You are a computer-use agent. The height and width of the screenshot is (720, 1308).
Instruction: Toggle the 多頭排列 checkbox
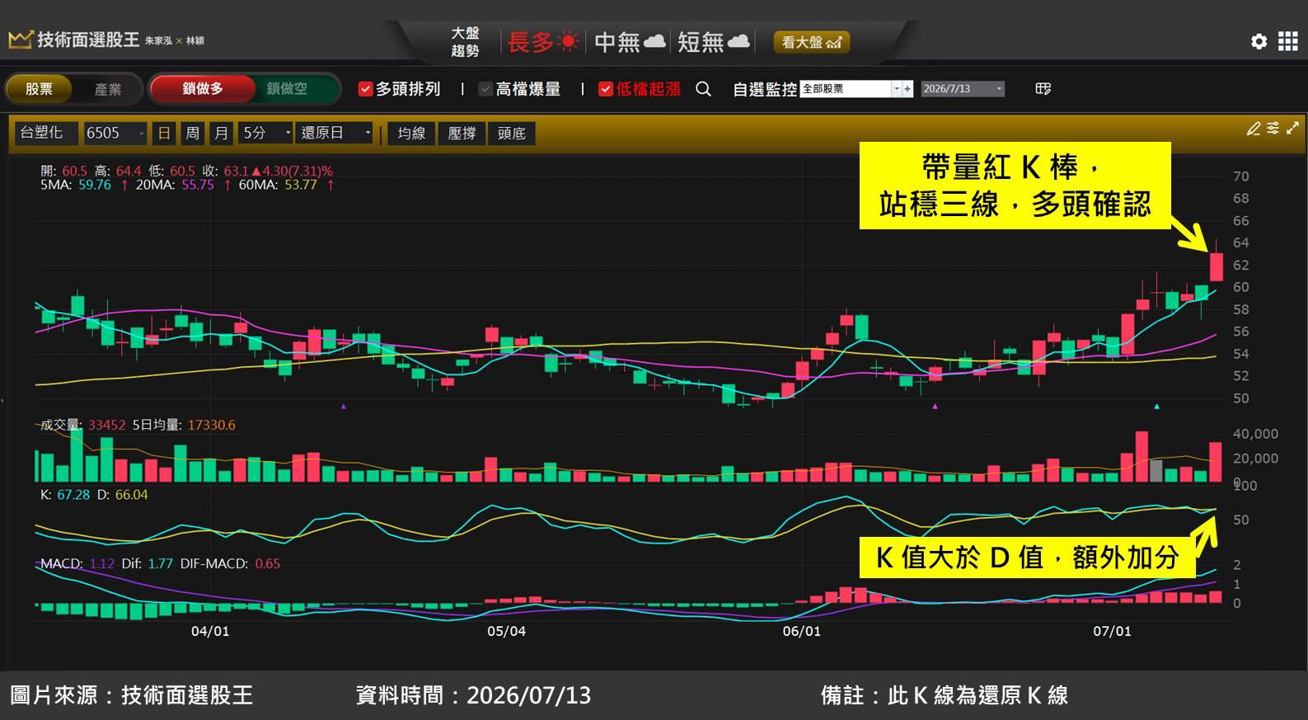[365, 89]
